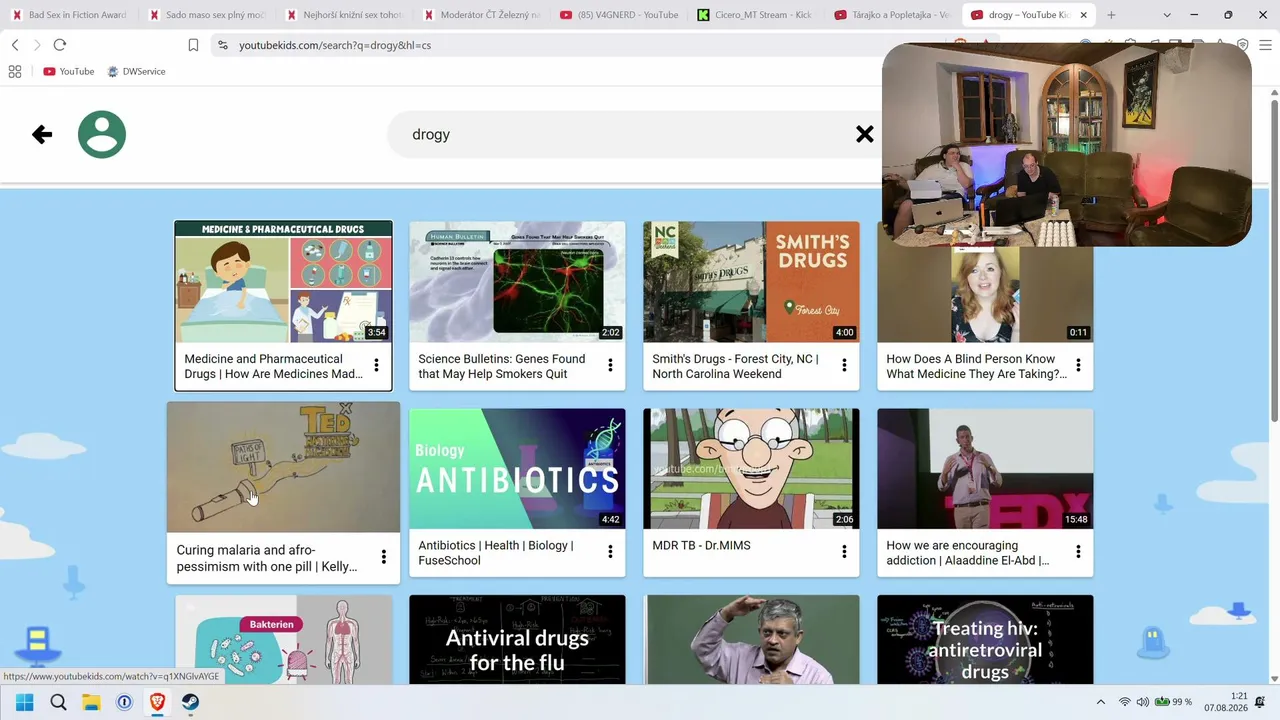This screenshot has height=720, width=1280.
Task: Open Windows taskbar search
Action: 58,702
